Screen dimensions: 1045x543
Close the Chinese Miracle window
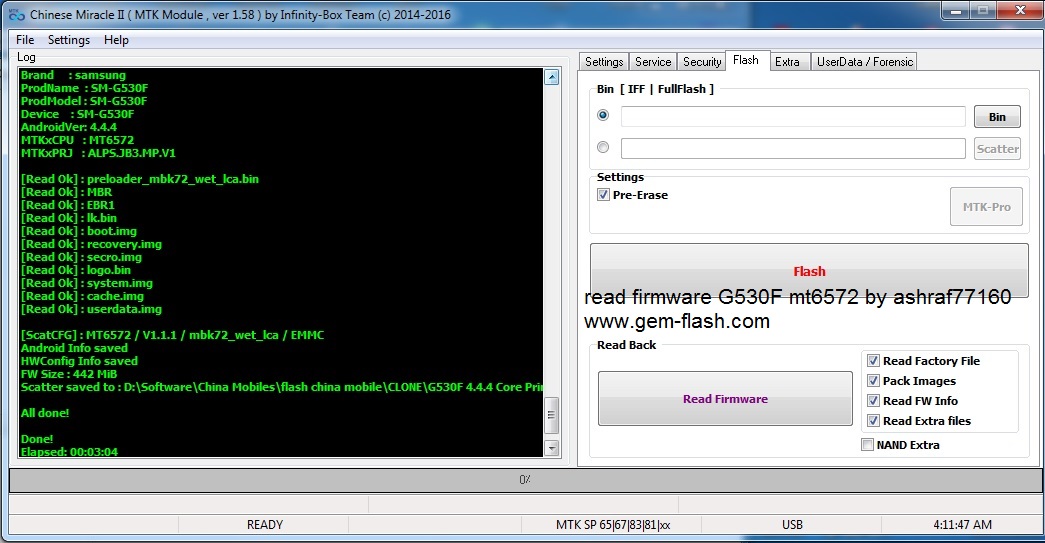pos(1019,10)
